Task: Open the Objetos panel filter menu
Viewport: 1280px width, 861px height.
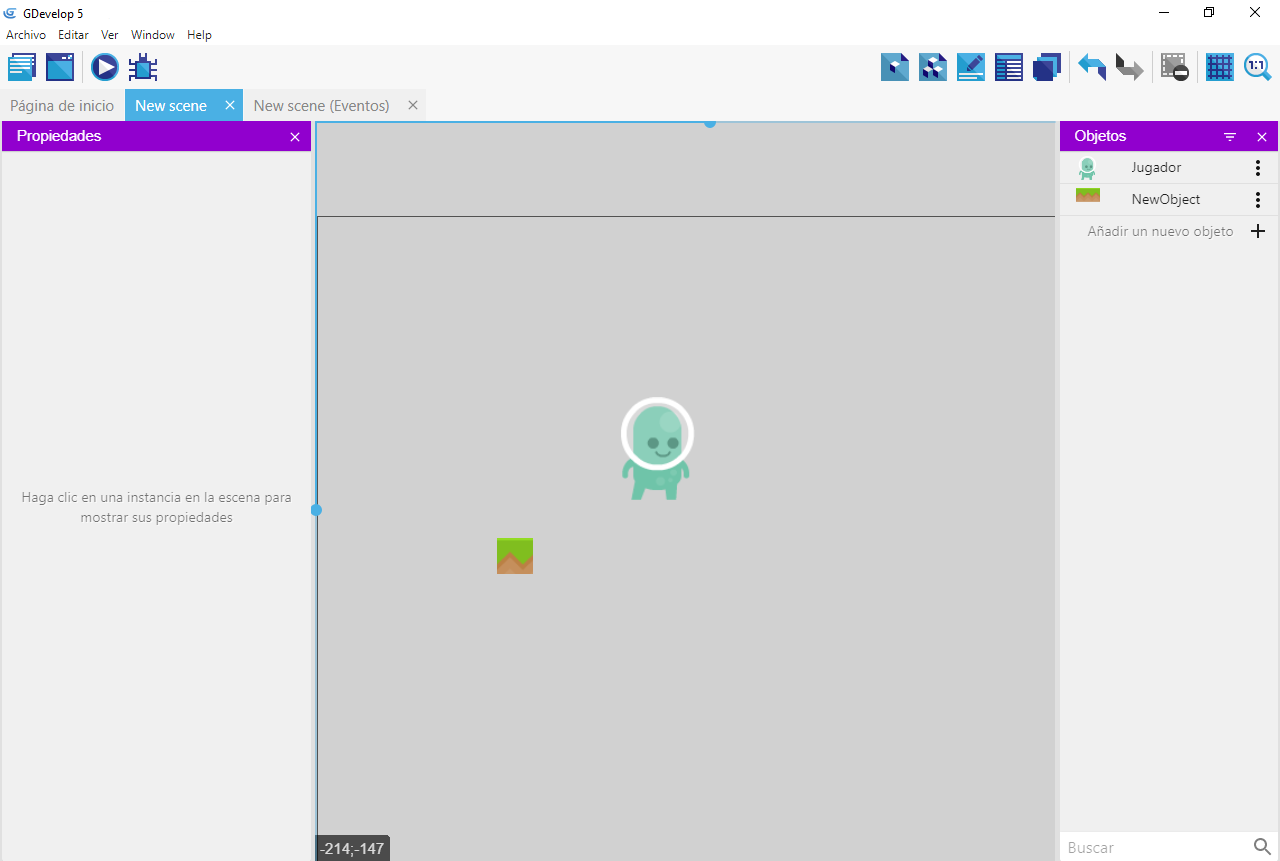Action: coord(1230,137)
